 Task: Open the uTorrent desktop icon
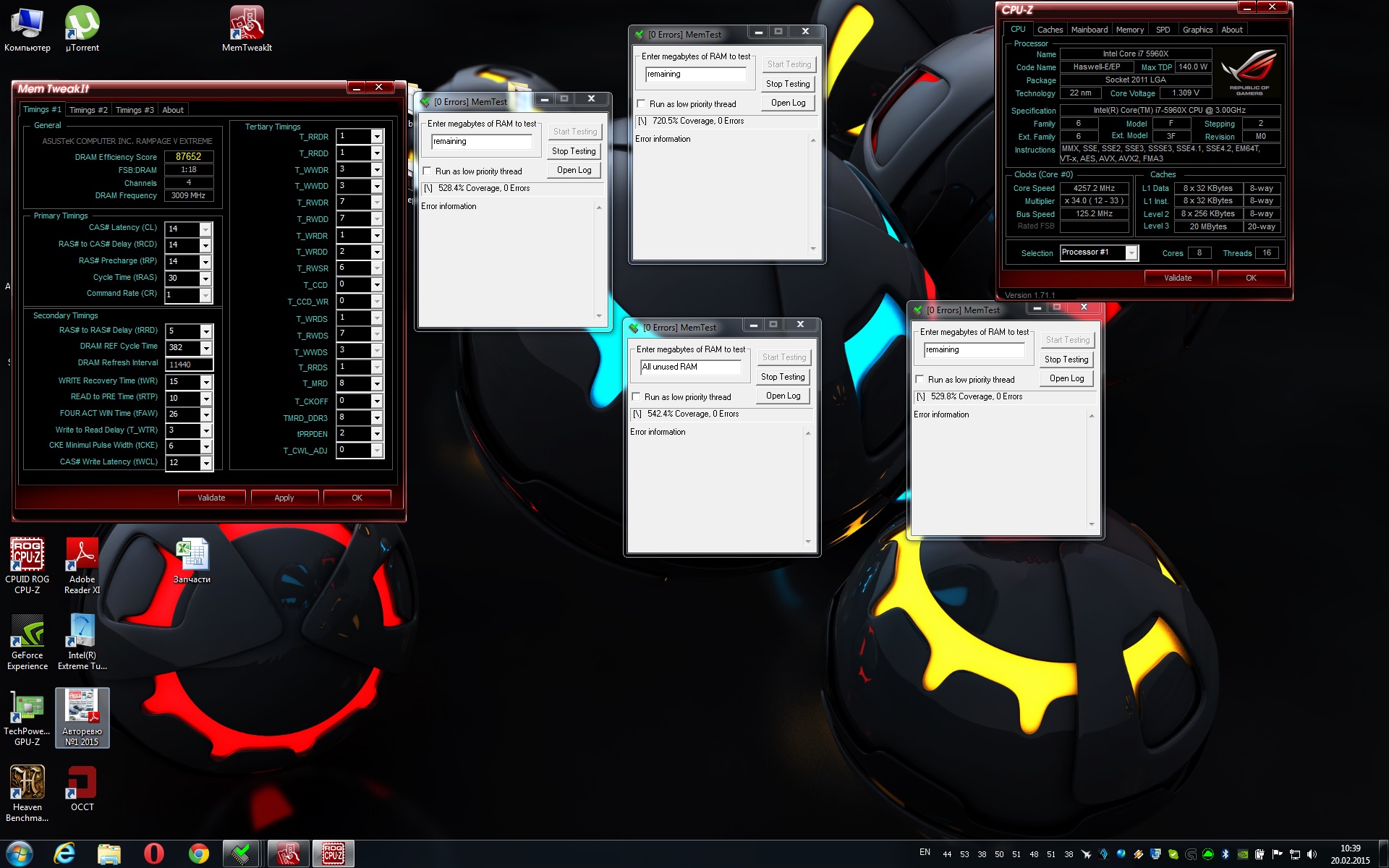pyautogui.click(x=82, y=25)
